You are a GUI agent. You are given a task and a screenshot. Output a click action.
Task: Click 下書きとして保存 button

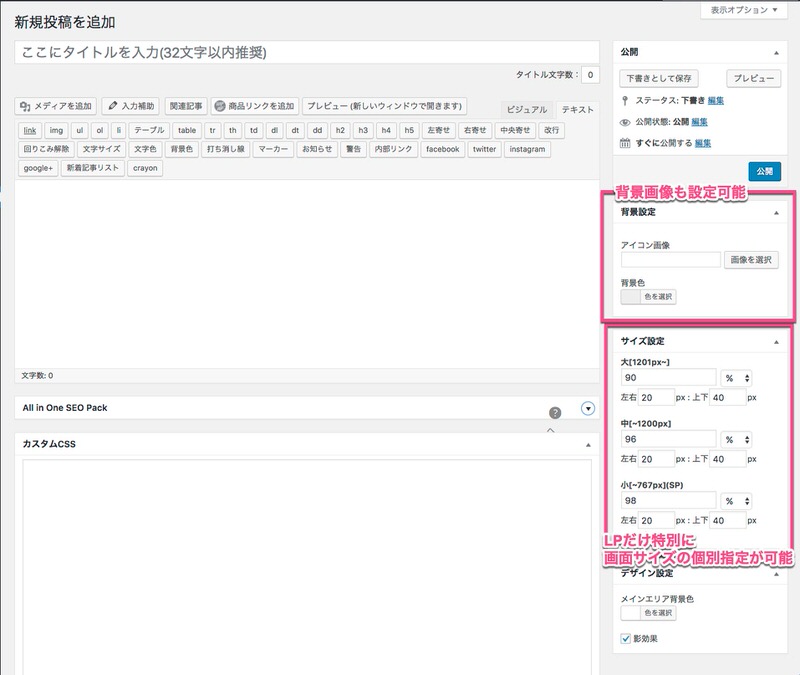[x=658, y=78]
